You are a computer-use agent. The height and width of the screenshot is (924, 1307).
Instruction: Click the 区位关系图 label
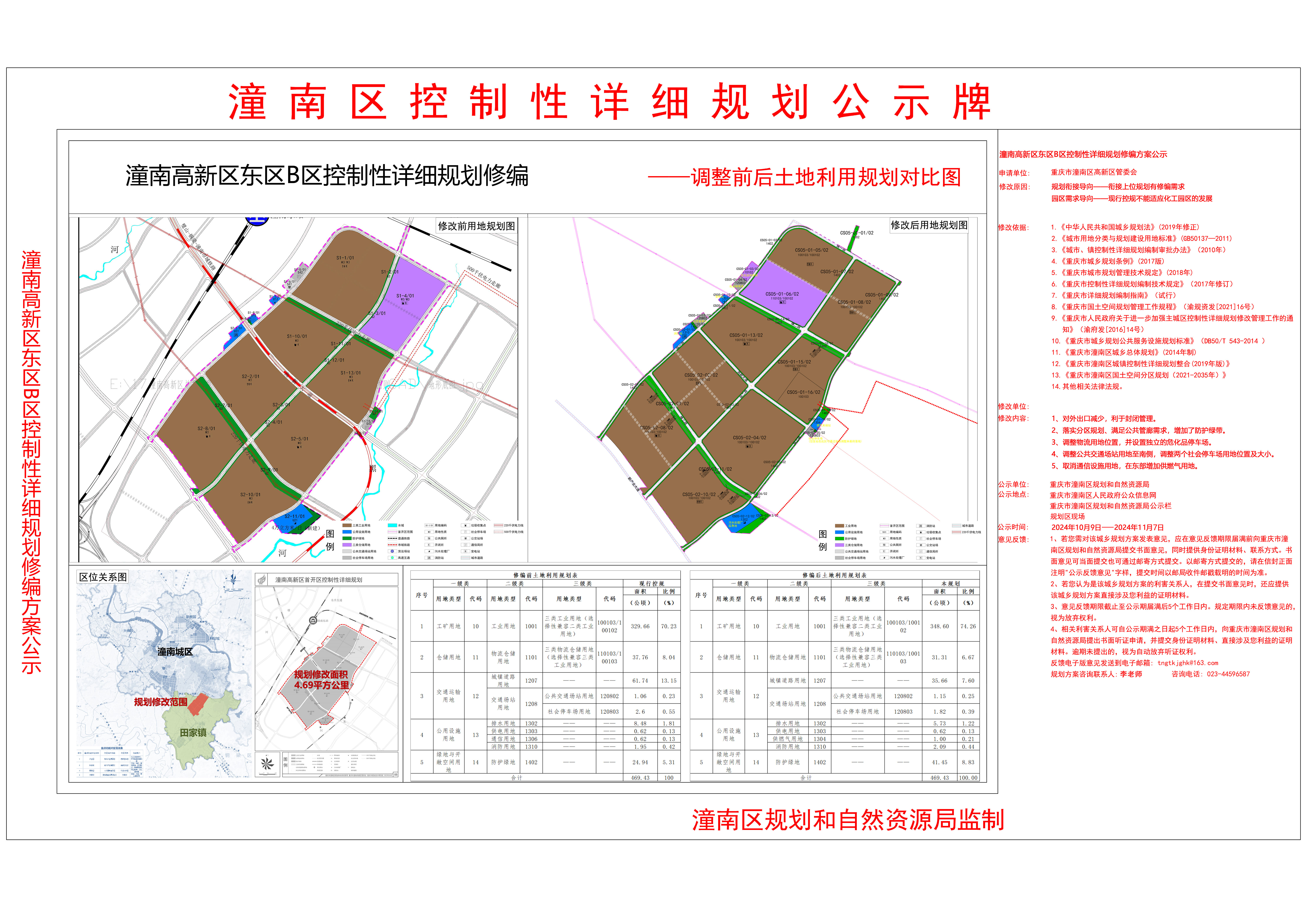[103, 577]
